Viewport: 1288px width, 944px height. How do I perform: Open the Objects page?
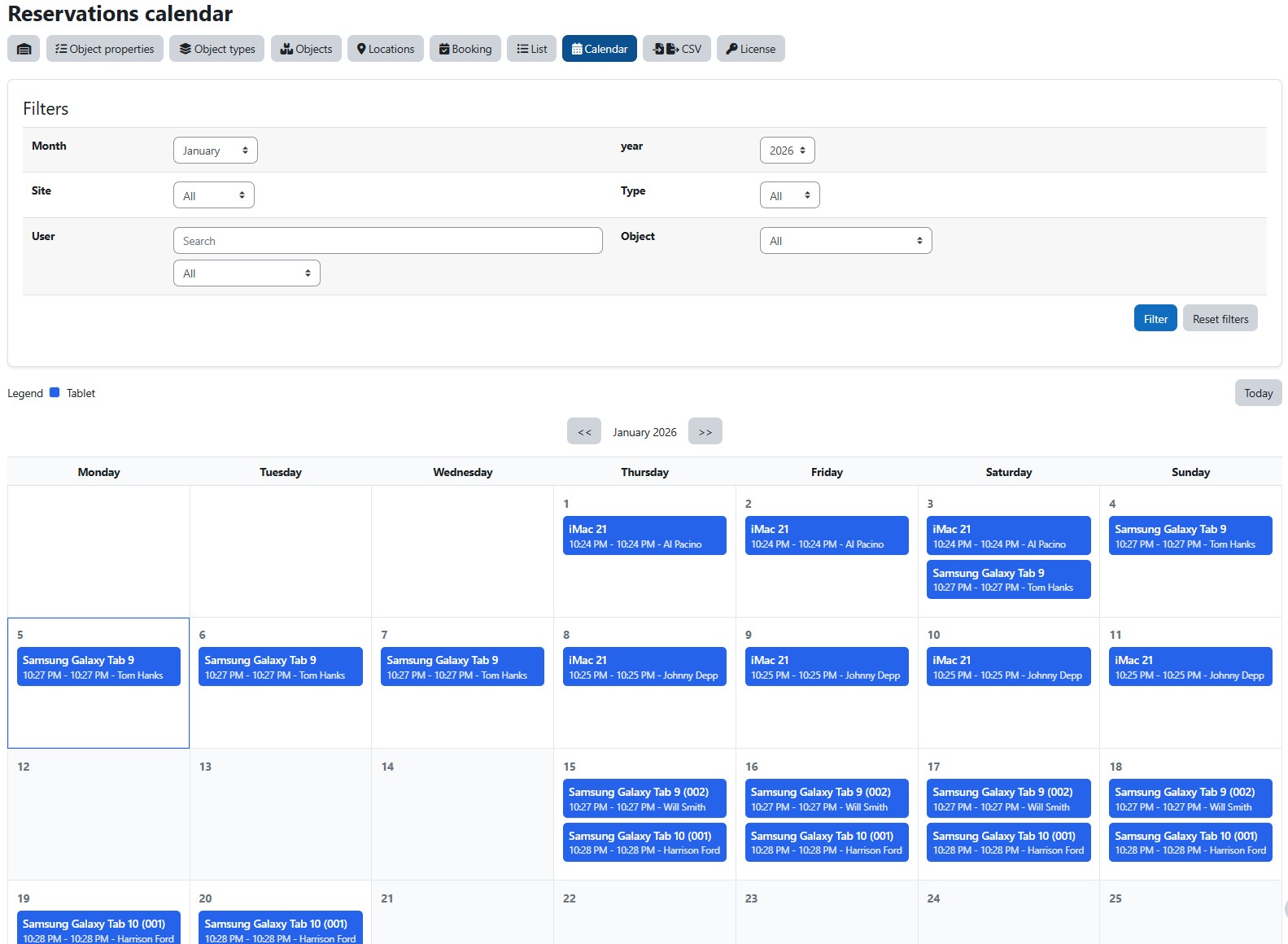306,49
